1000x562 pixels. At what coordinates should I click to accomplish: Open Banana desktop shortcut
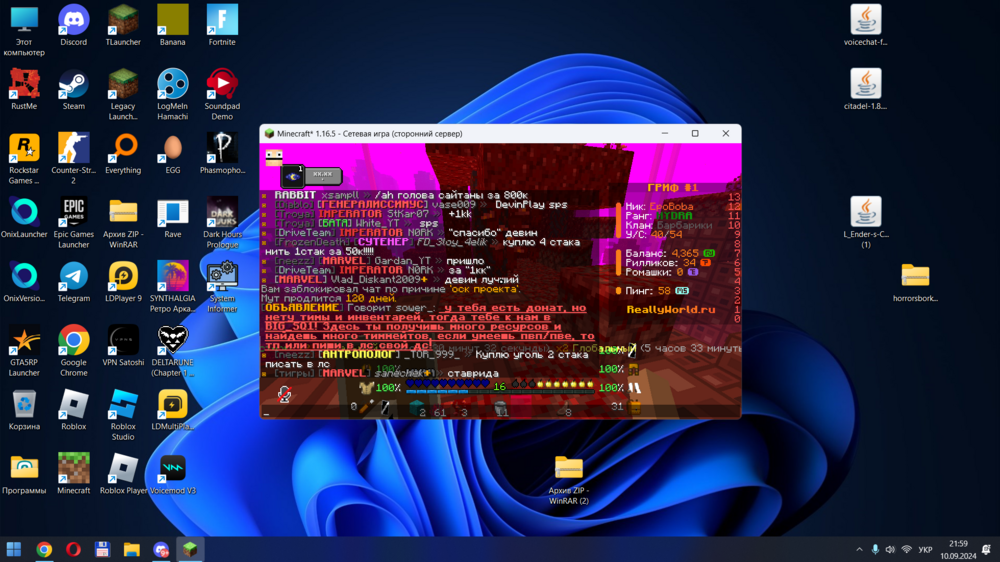173,26
